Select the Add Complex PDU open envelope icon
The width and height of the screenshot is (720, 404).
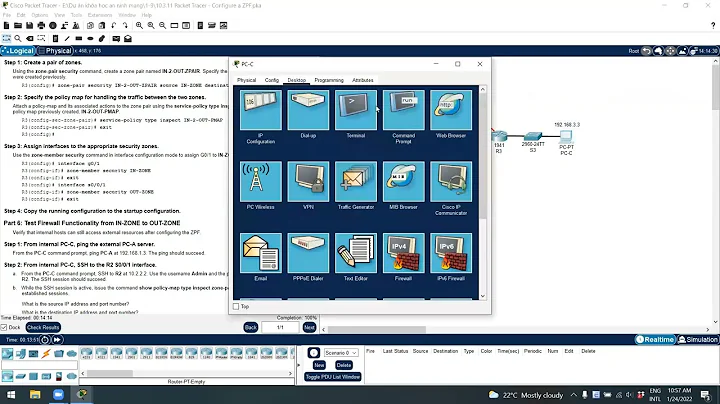coord(128,39)
